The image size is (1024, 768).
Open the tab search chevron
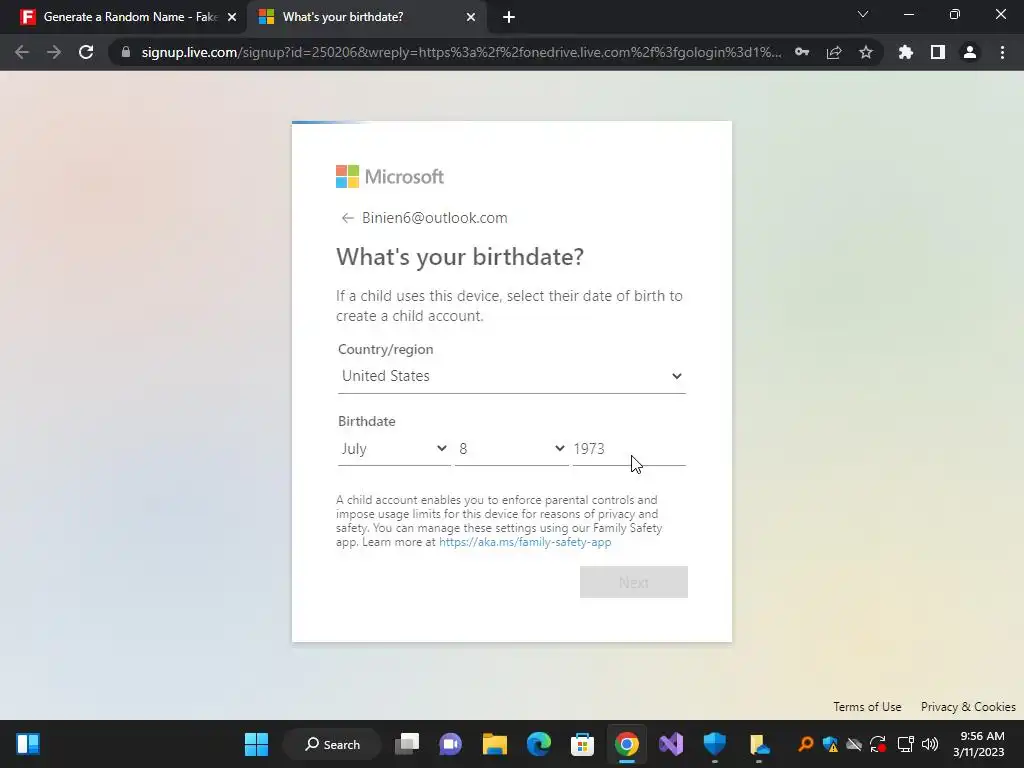[863, 14]
